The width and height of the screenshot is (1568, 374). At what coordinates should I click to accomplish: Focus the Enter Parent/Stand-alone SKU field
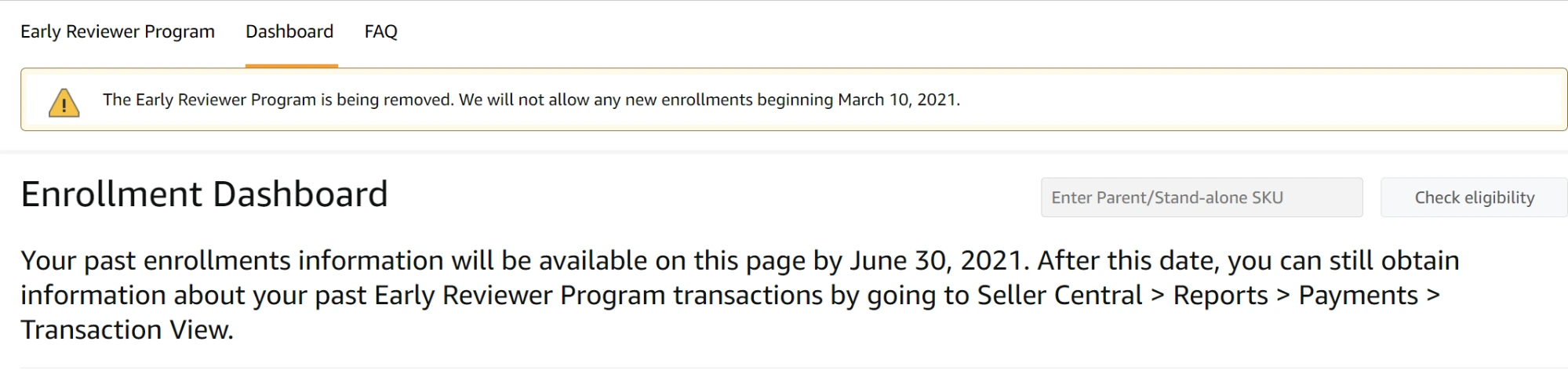click(x=1201, y=198)
